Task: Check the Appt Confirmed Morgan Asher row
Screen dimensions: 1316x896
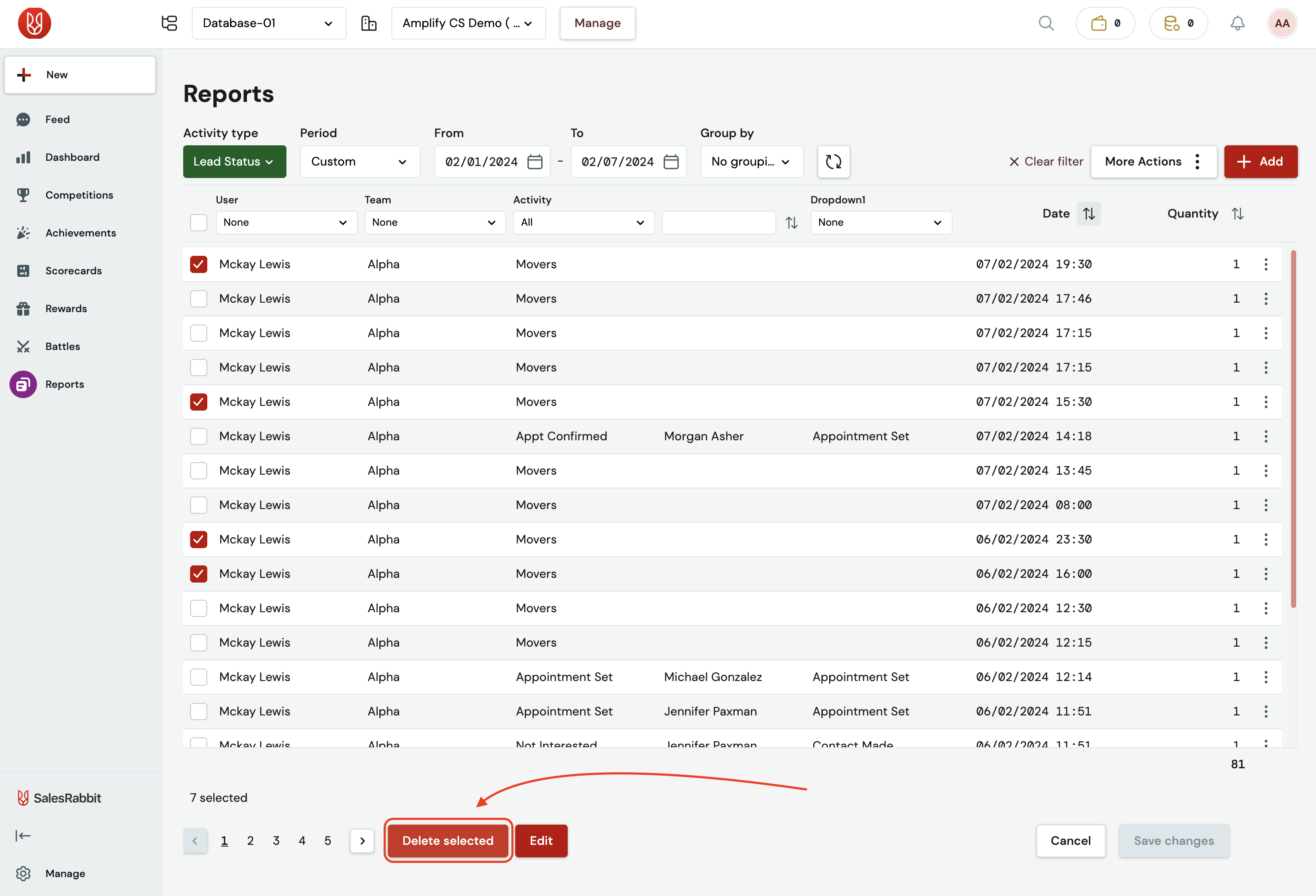Action: pos(198,436)
